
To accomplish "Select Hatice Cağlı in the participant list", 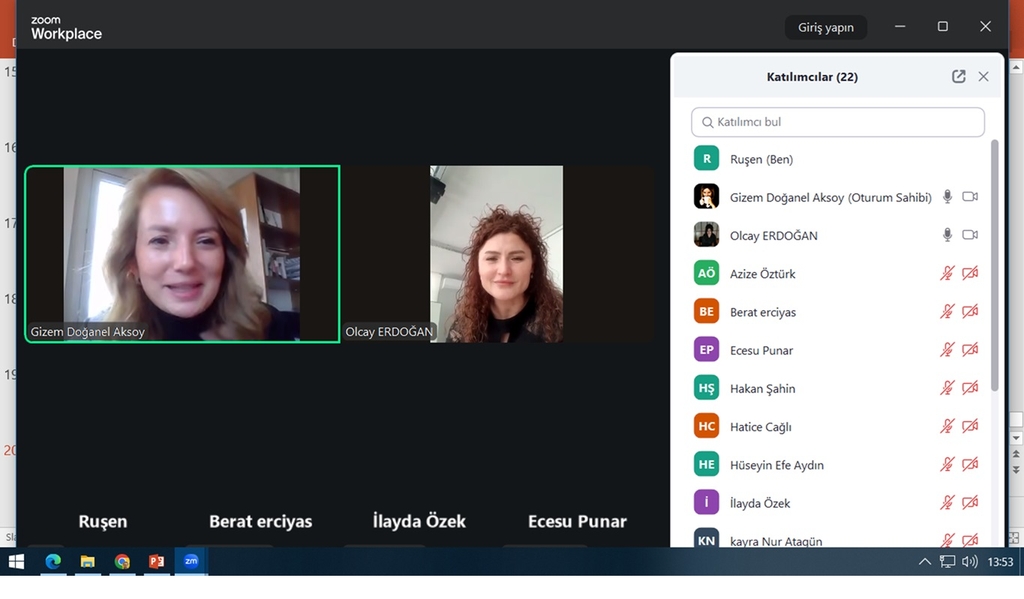I will pos(761,427).
